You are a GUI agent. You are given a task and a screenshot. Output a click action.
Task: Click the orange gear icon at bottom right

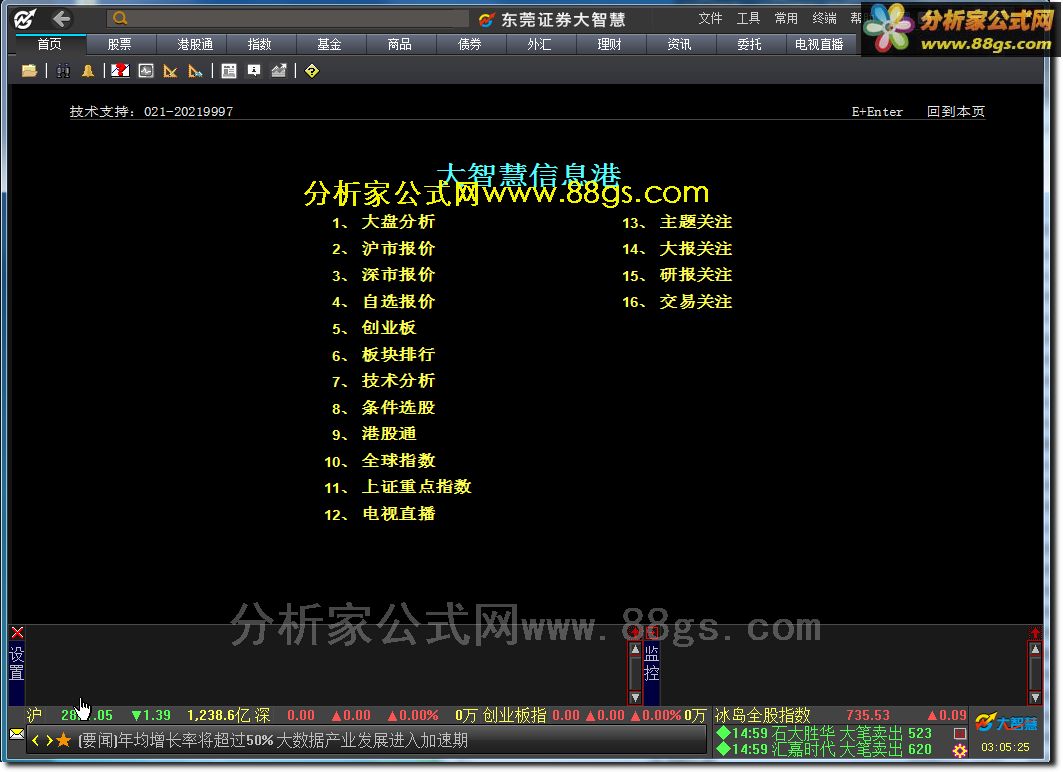coord(960,750)
